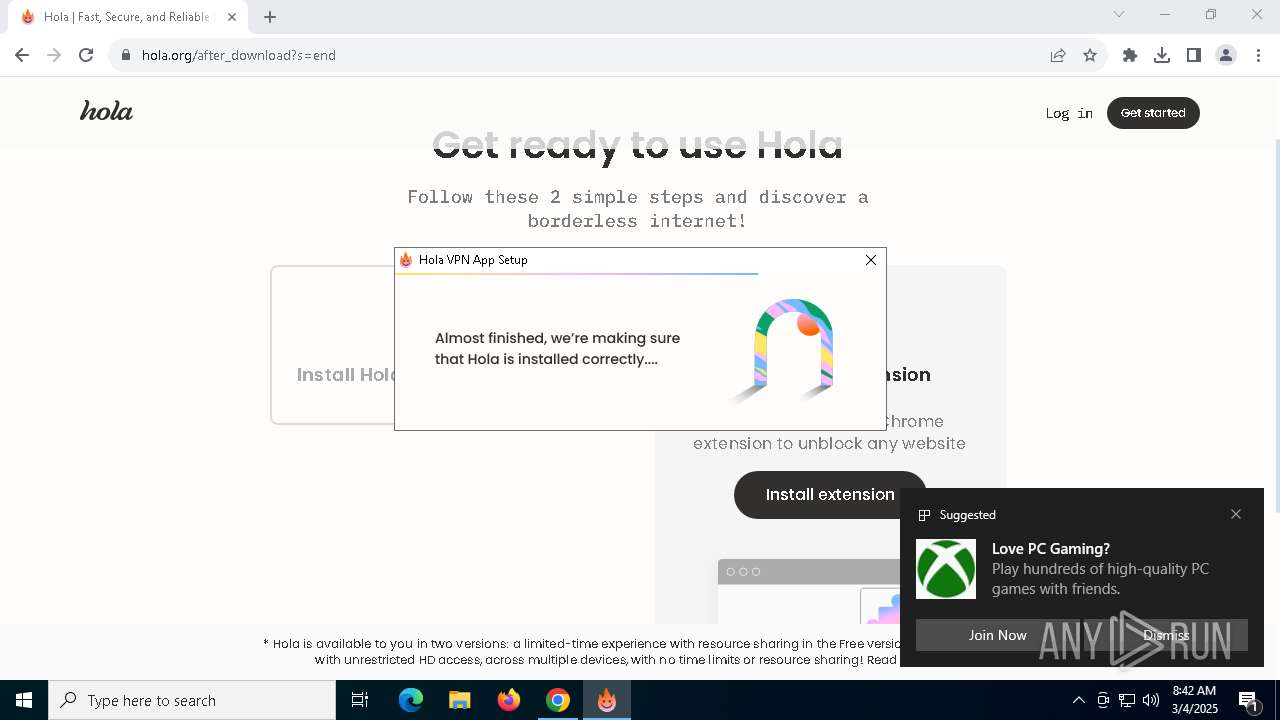
Task: Click the Get started button
Action: [1153, 113]
